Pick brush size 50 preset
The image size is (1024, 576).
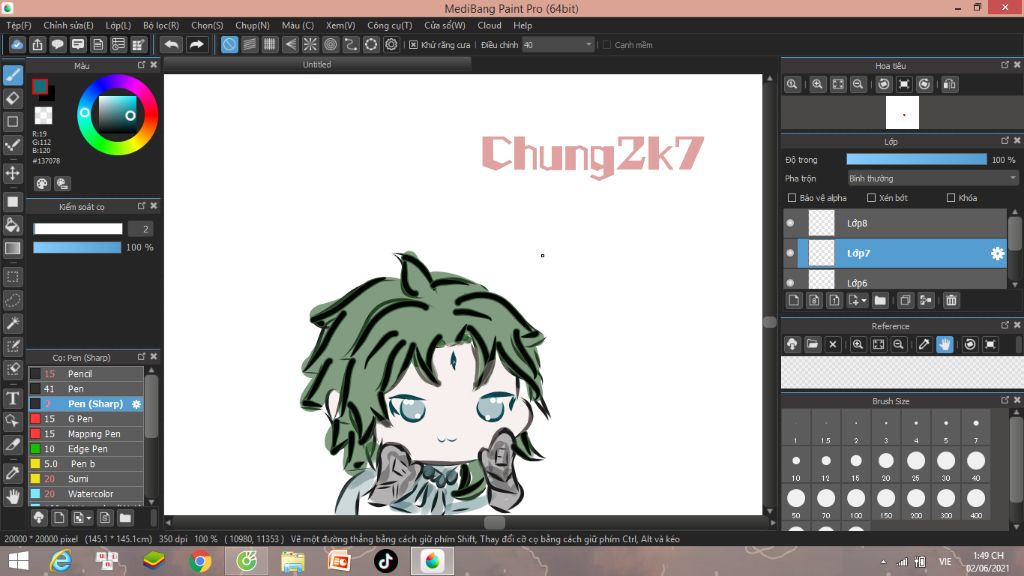(796, 499)
